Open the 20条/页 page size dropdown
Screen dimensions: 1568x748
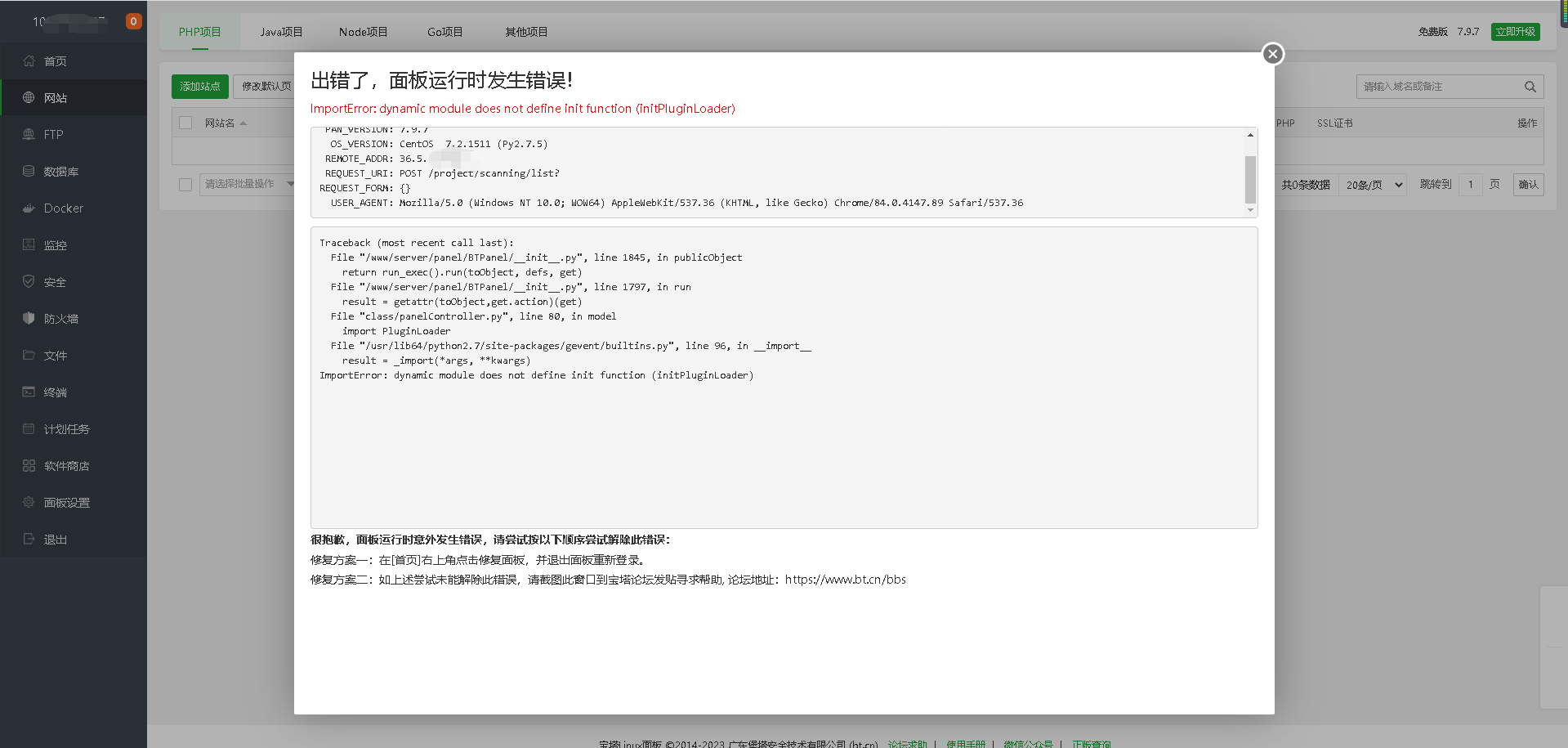1374,185
